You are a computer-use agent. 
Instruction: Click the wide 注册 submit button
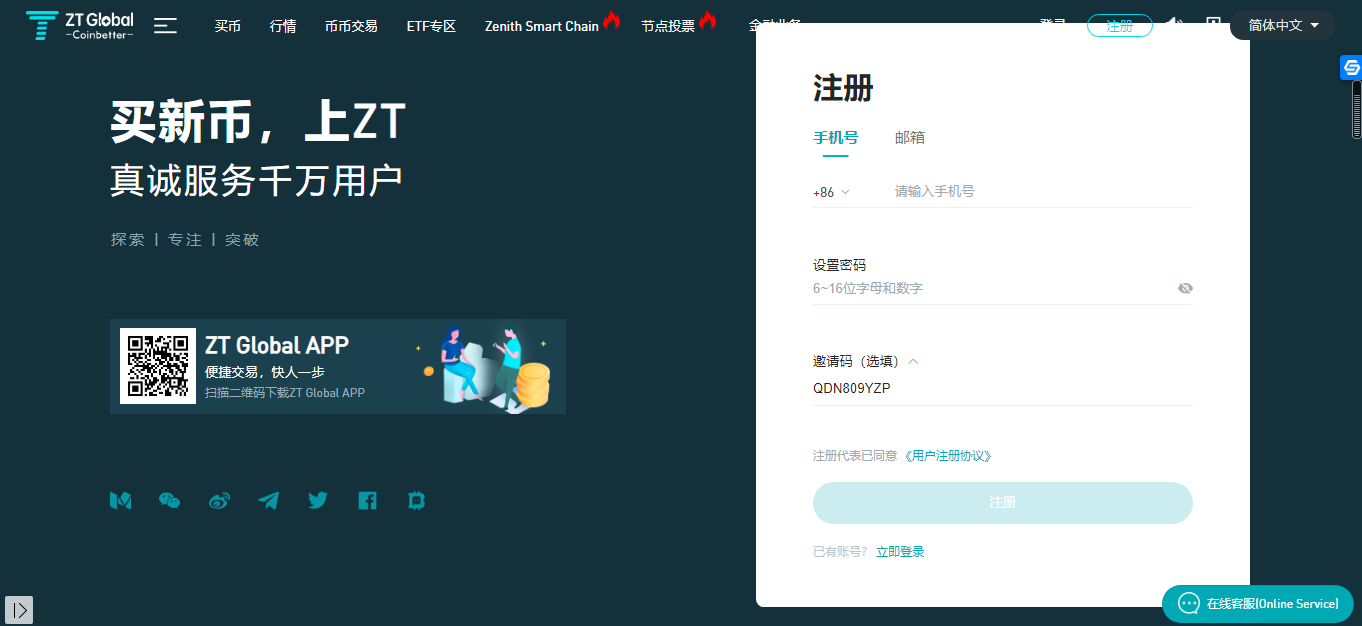[x=1002, y=503]
